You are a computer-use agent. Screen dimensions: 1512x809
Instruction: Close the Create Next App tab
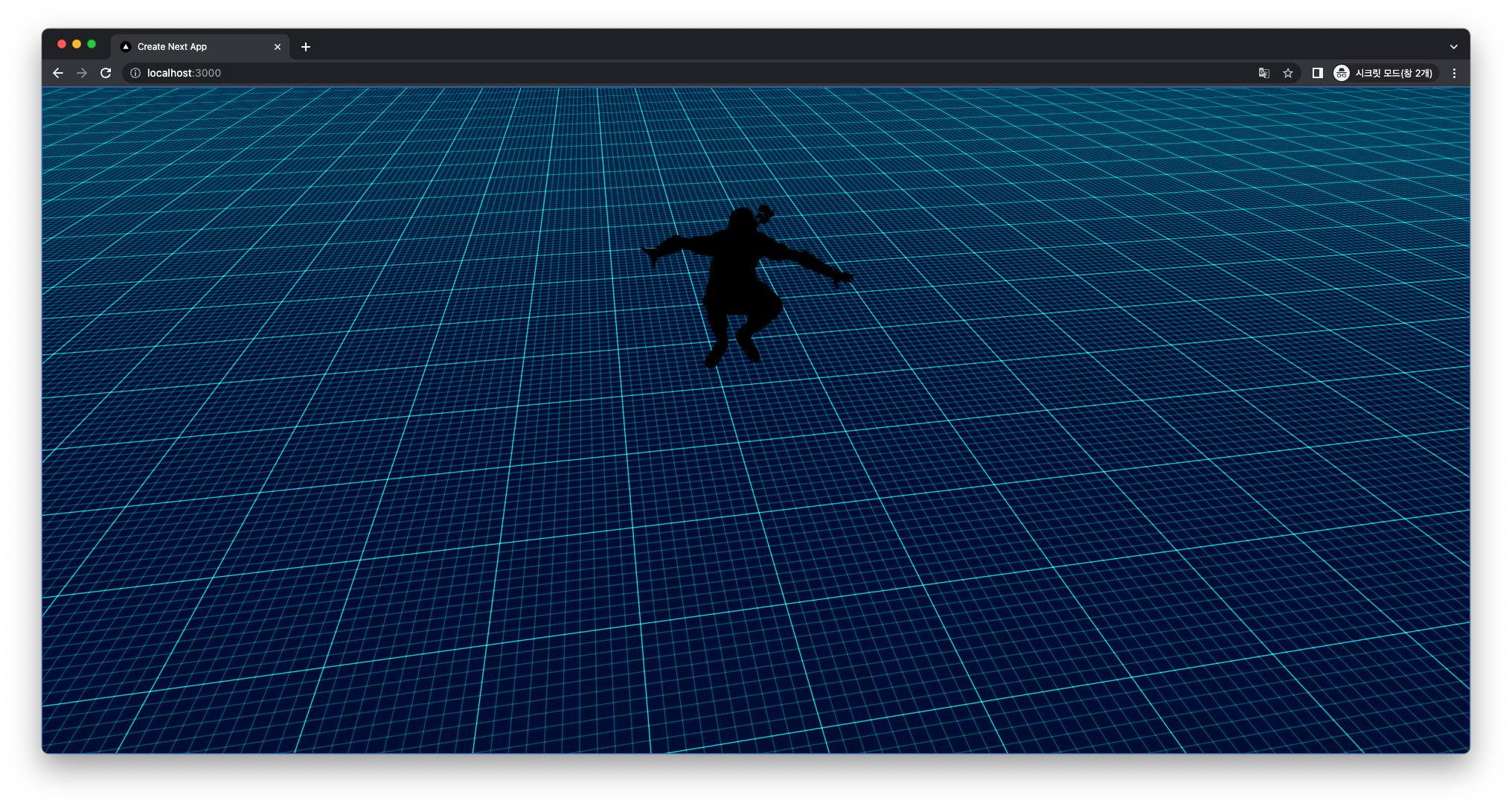click(278, 47)
